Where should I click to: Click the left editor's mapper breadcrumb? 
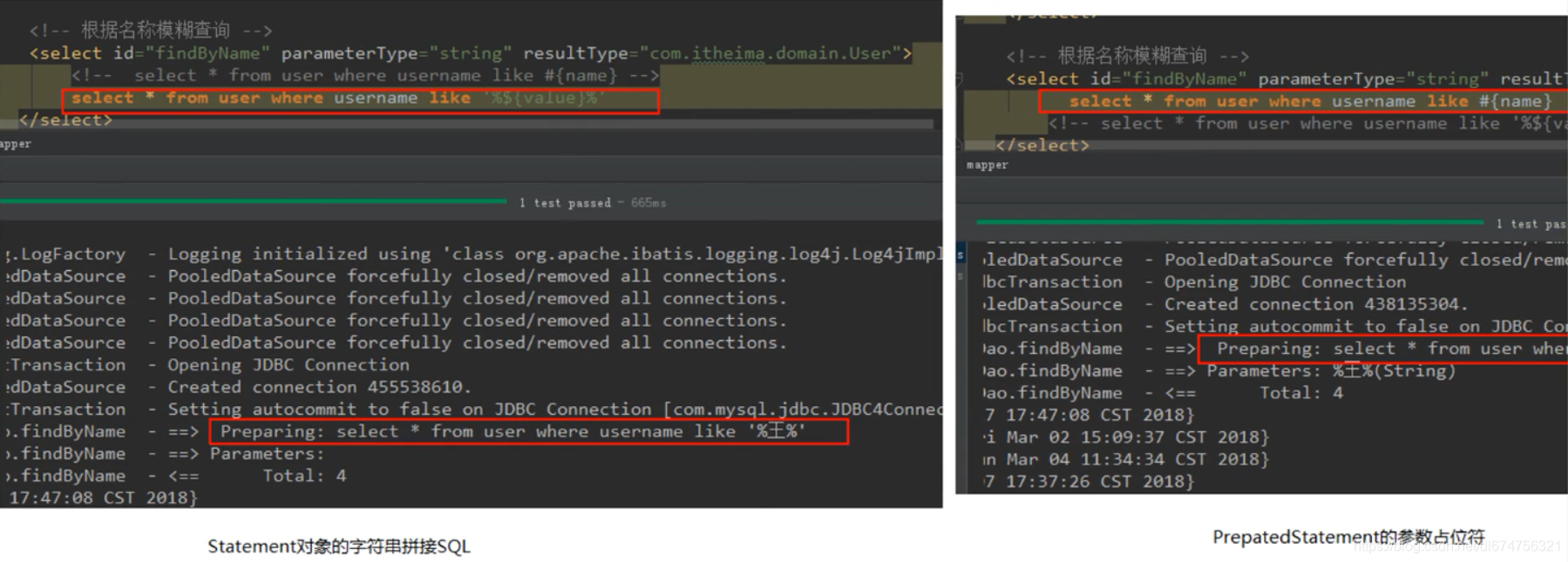tap(16, 144)
